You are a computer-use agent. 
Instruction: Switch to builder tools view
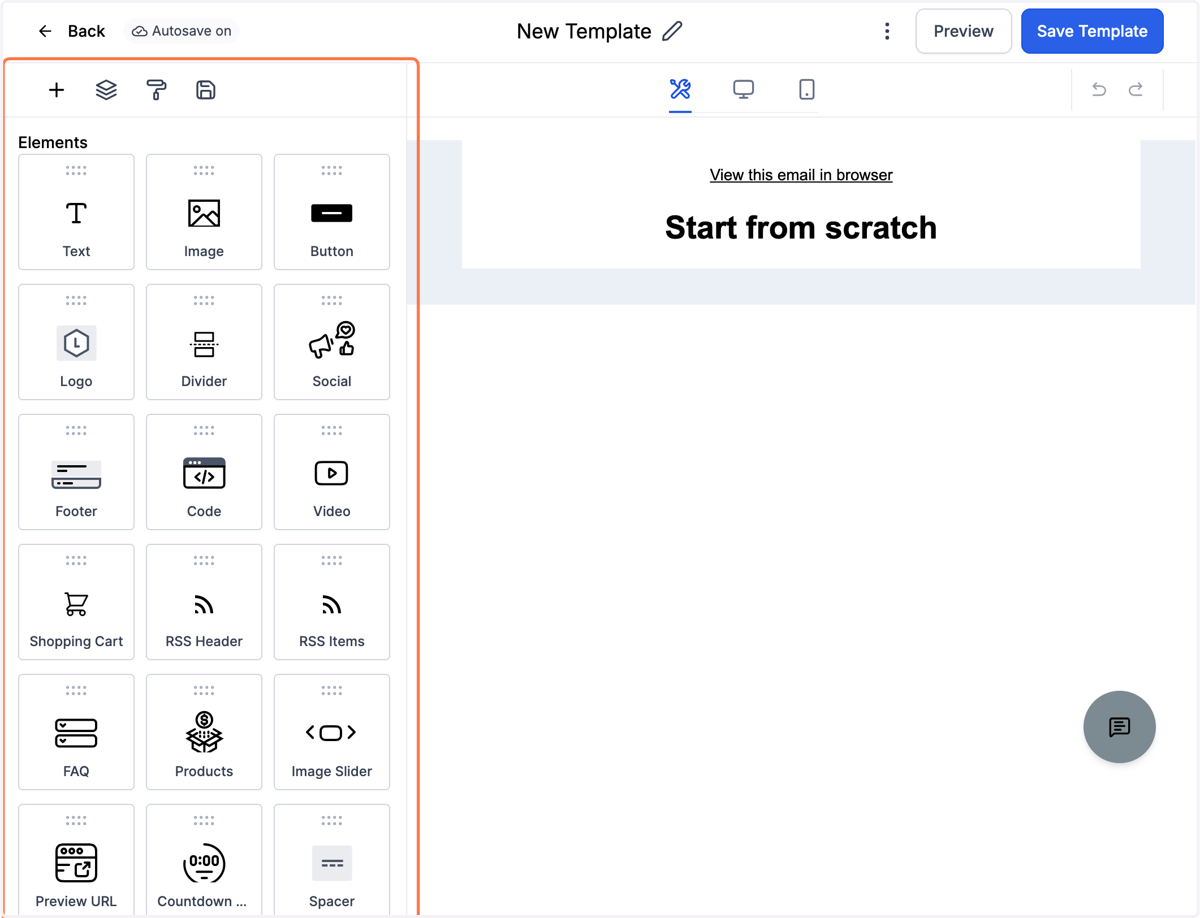[680, 89]
